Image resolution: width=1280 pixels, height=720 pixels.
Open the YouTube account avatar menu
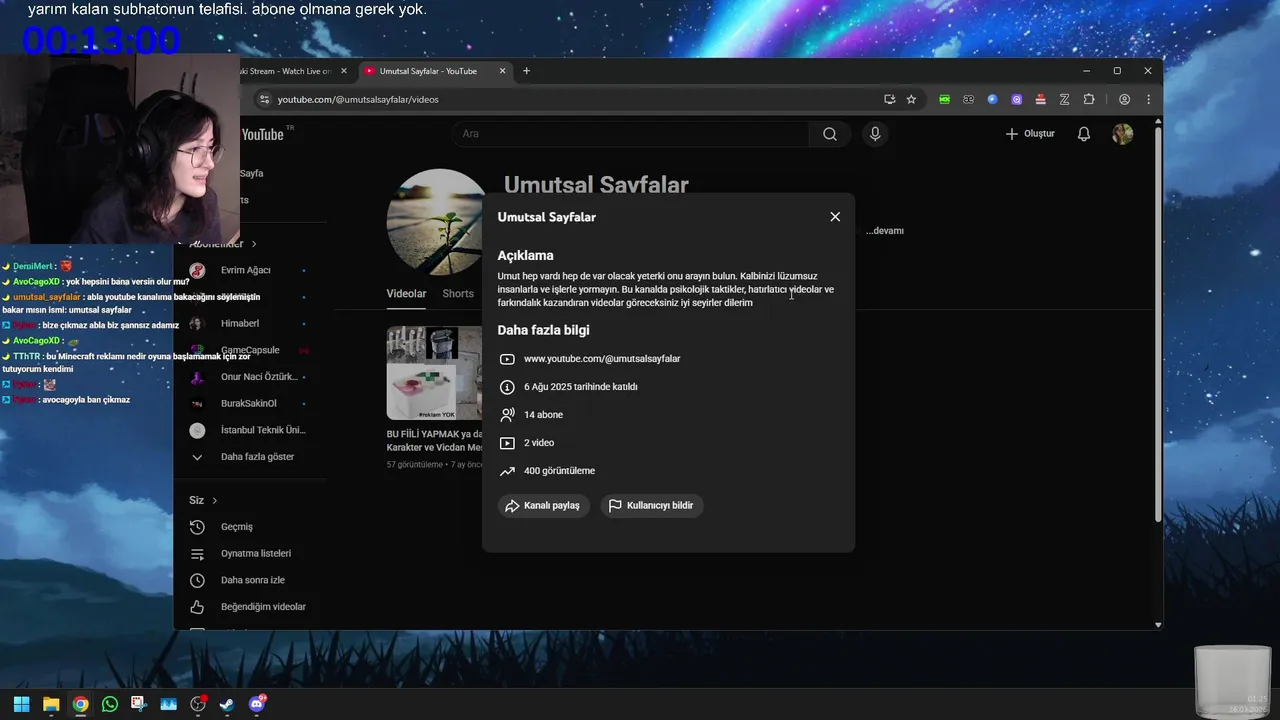(1123, 134)
